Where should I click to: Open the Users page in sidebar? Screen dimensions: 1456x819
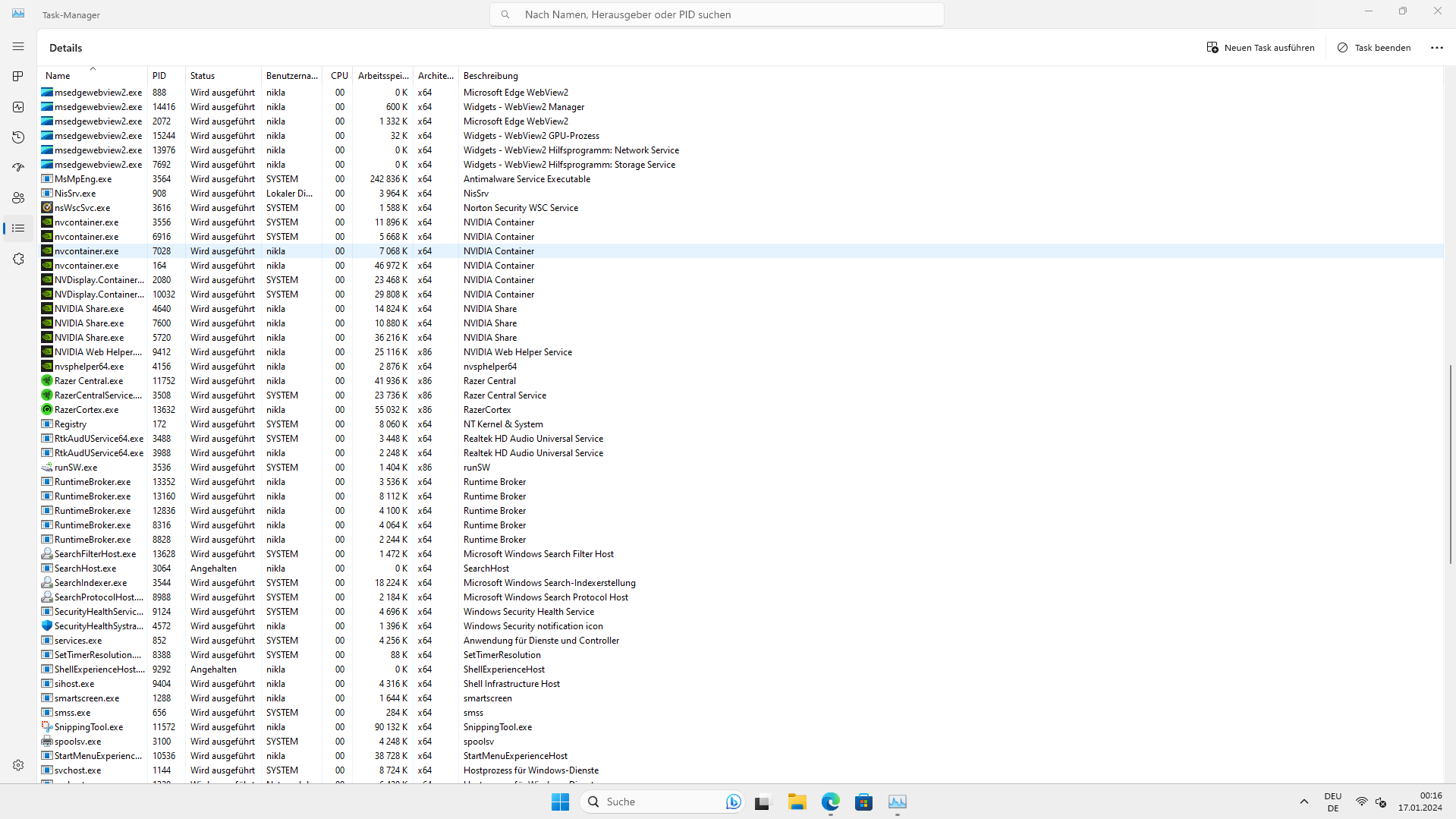click(x=18, y=198)
